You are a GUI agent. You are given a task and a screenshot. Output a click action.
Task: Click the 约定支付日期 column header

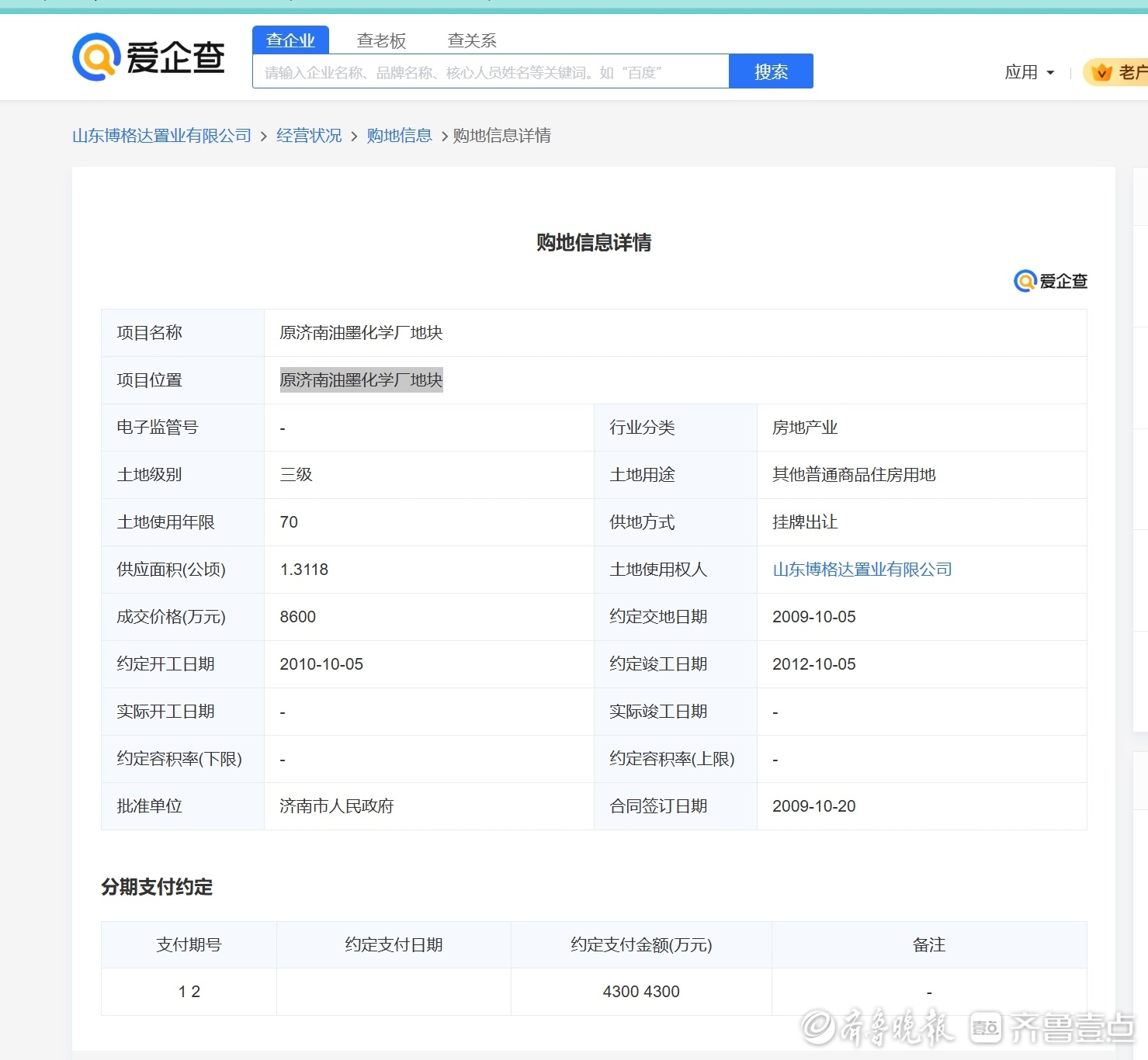pyautogui.click(x=394, y=945)
